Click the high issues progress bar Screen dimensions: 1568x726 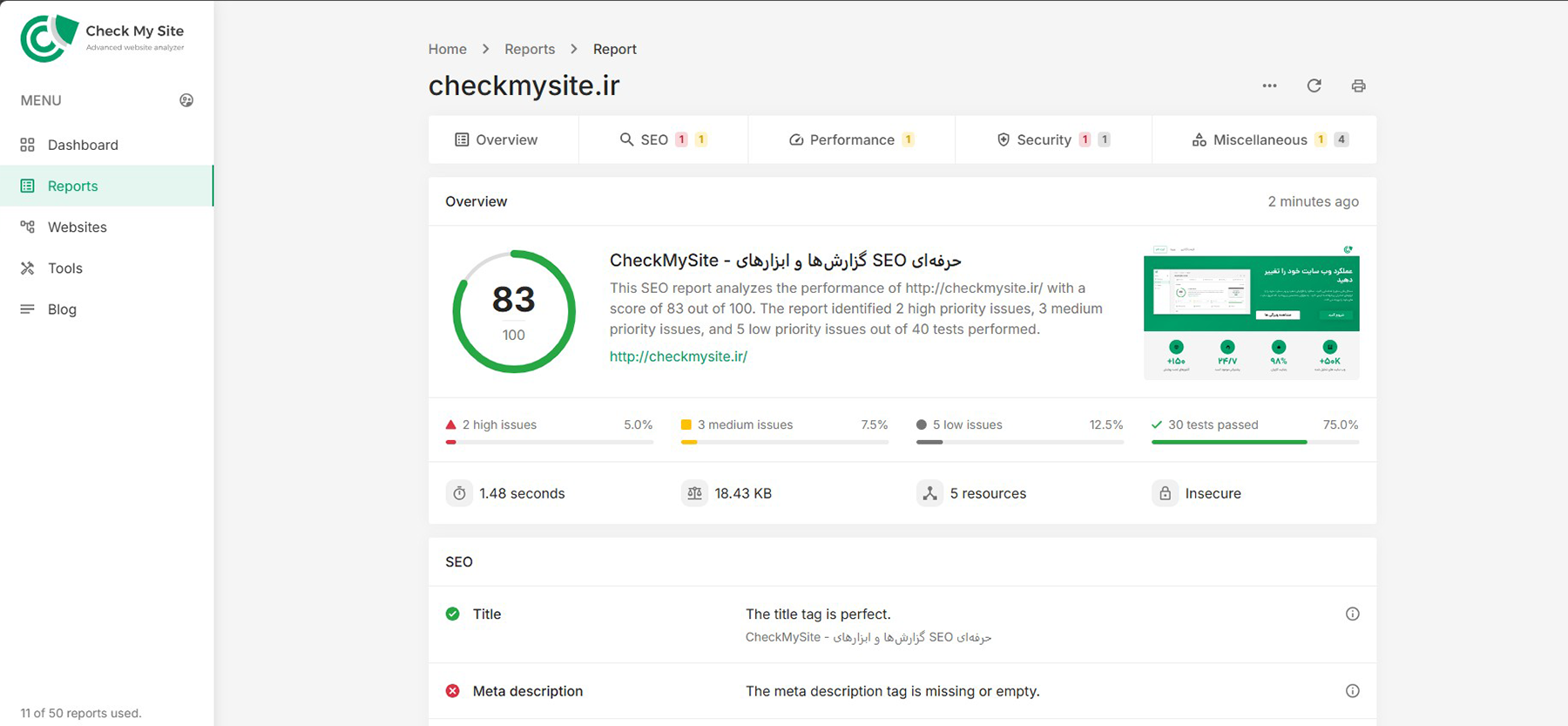(x=549, y=442)
